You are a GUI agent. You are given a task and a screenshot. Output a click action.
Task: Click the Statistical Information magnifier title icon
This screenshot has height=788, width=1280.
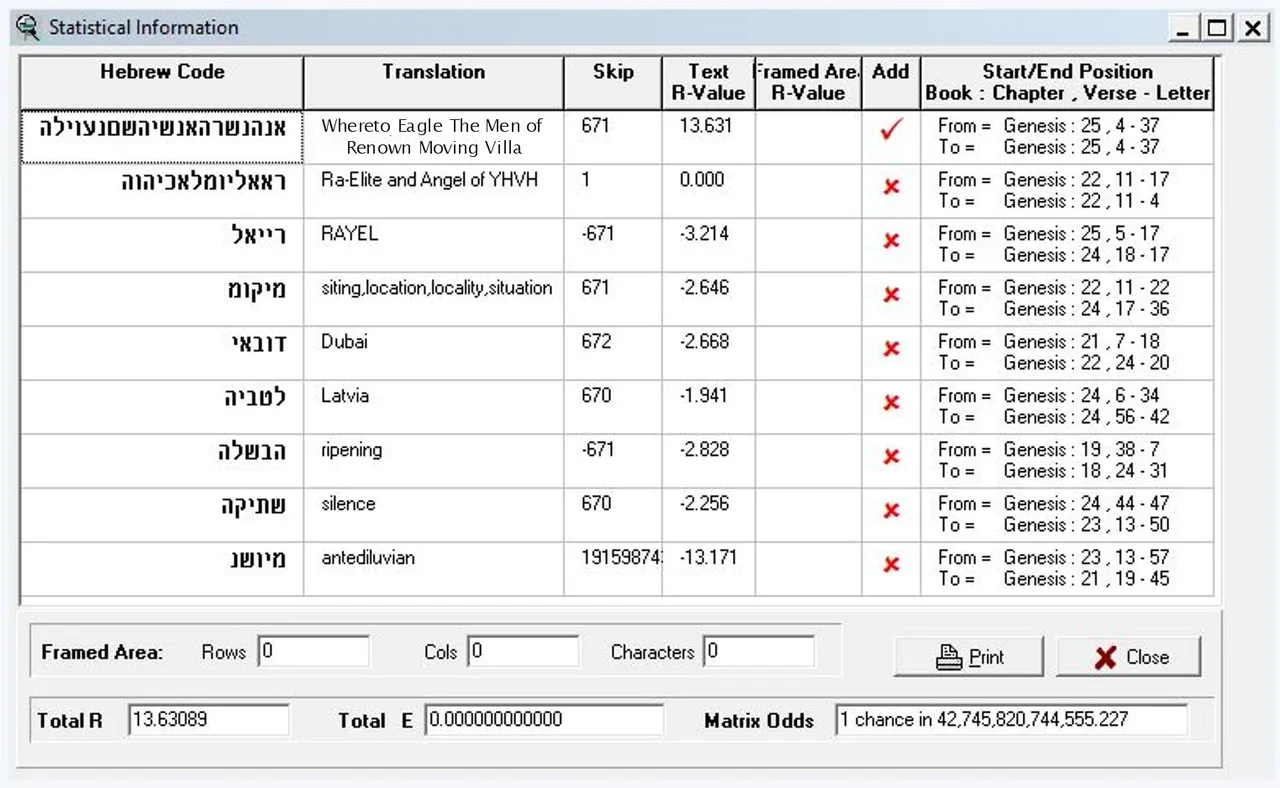[29, 27]
